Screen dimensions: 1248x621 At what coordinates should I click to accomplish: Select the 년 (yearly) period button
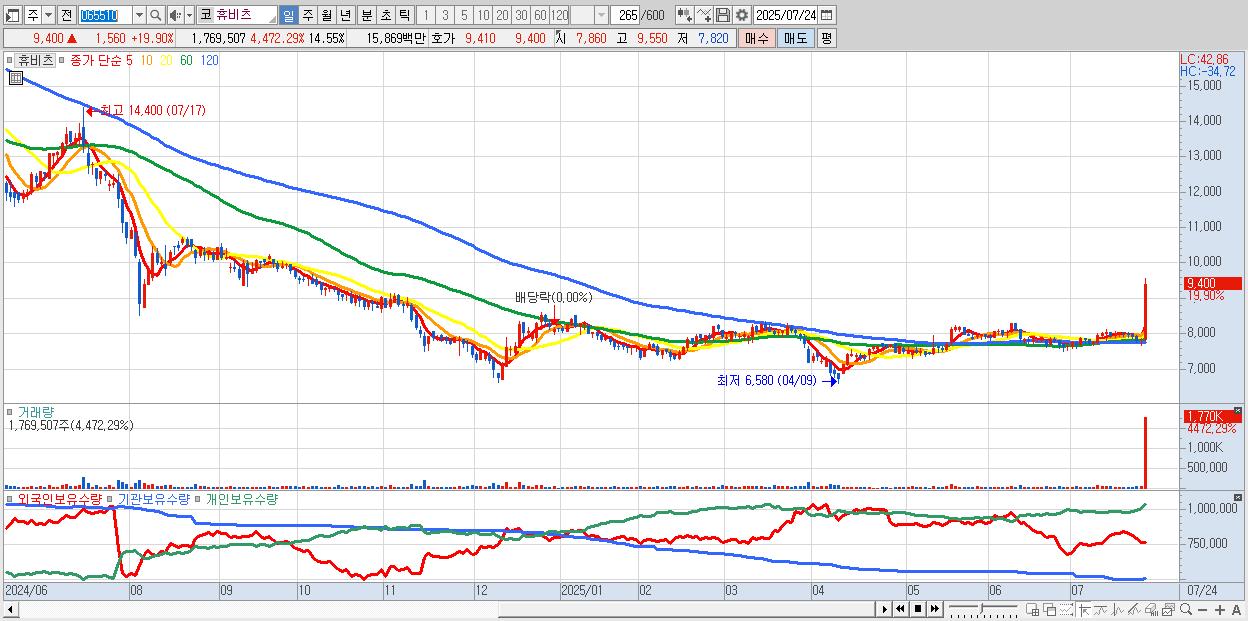point(345,15)
